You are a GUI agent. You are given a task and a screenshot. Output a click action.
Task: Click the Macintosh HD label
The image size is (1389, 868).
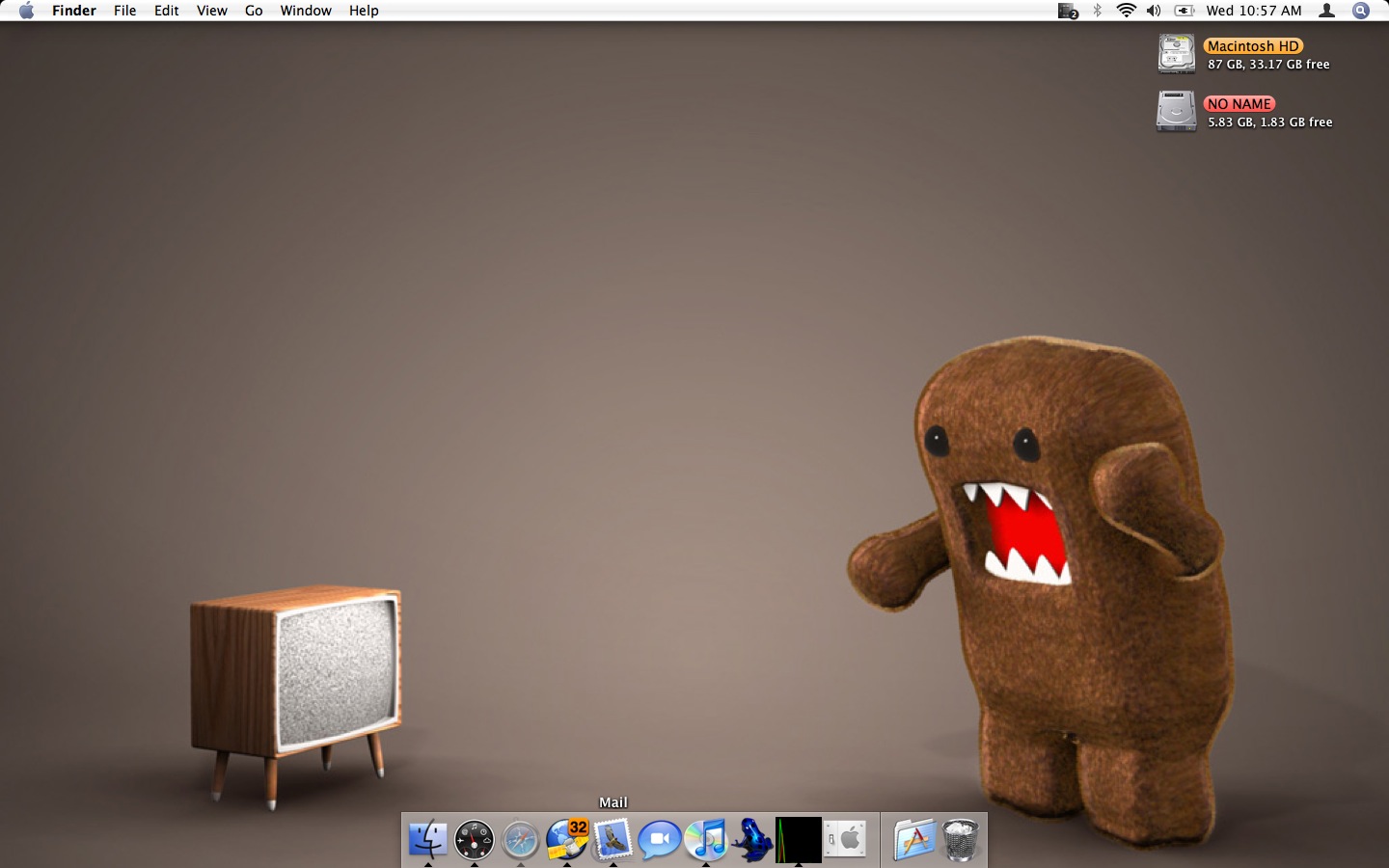tap(1253, 46)
